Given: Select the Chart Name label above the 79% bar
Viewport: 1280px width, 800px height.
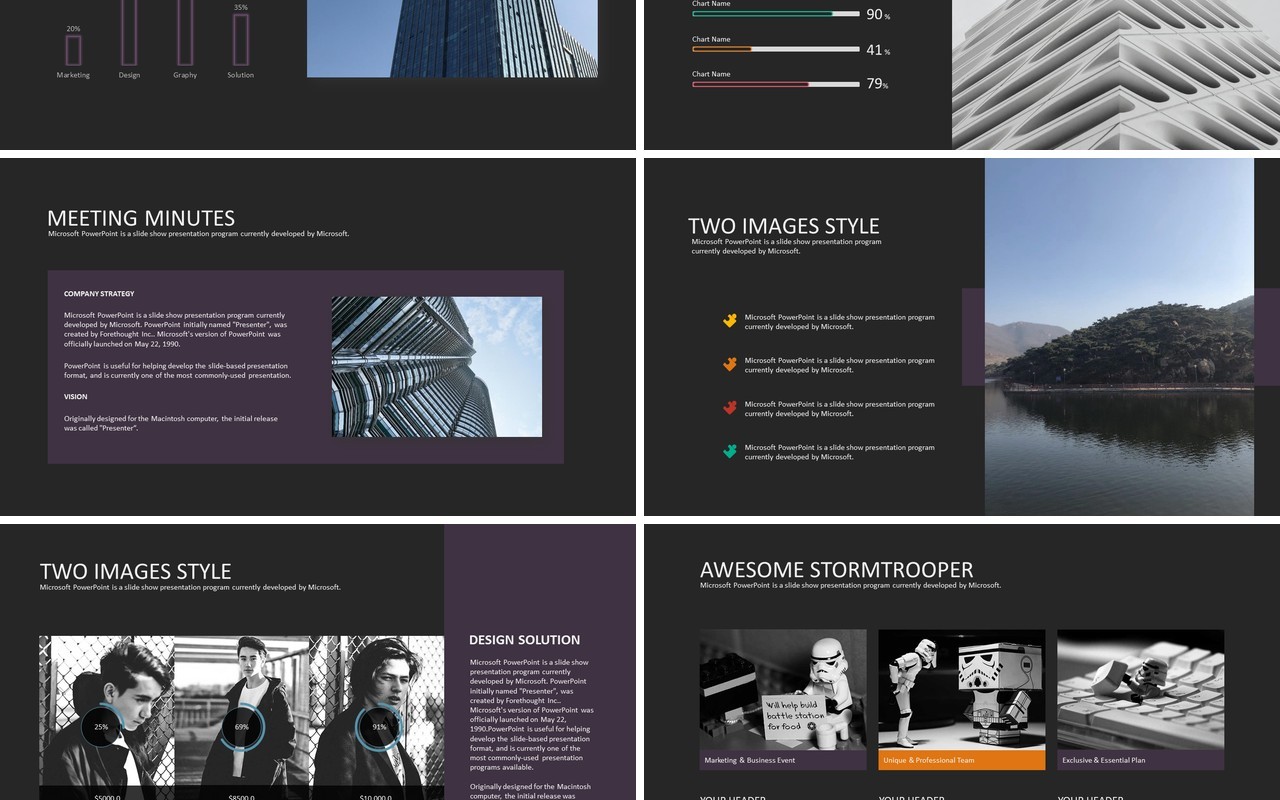Looking at the screenshot, I should click(x=711, y=74).
